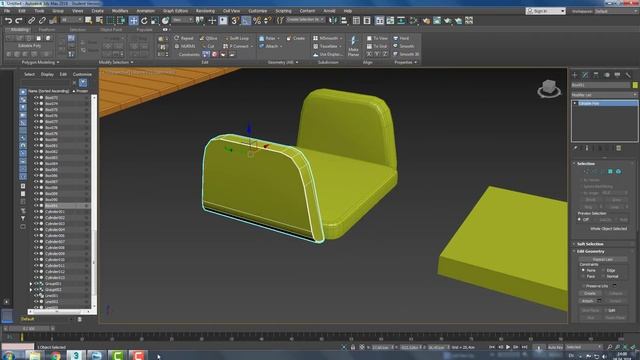Click the QSlice ribbon button
The height and width of the screenshot is (360, 640).
209,38
